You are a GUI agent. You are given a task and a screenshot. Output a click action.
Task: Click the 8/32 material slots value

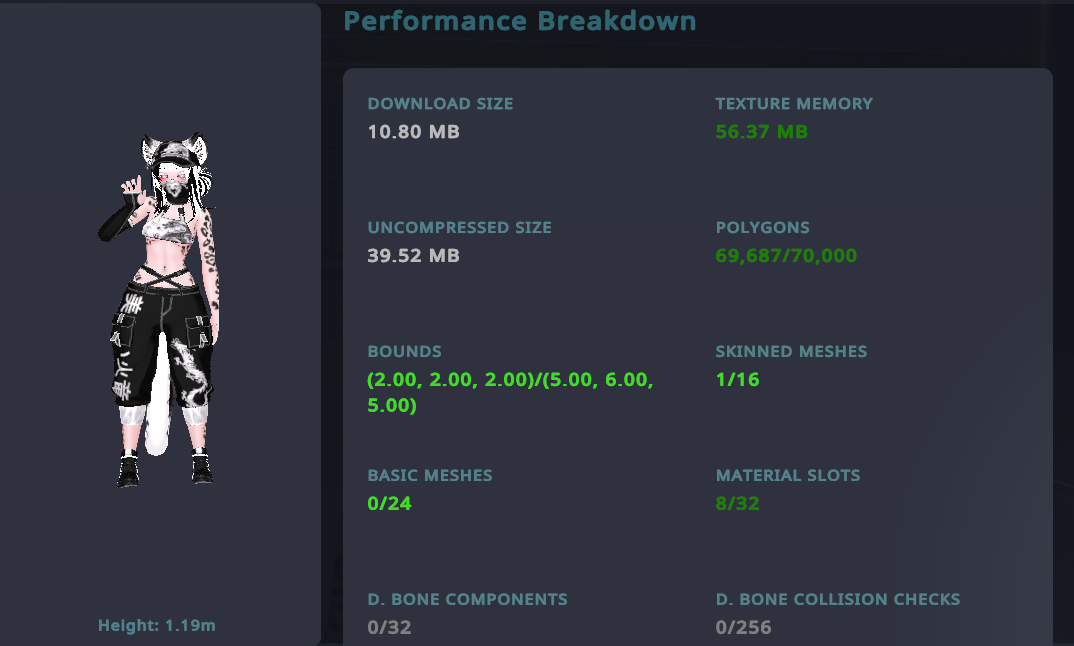click(738, 504)
